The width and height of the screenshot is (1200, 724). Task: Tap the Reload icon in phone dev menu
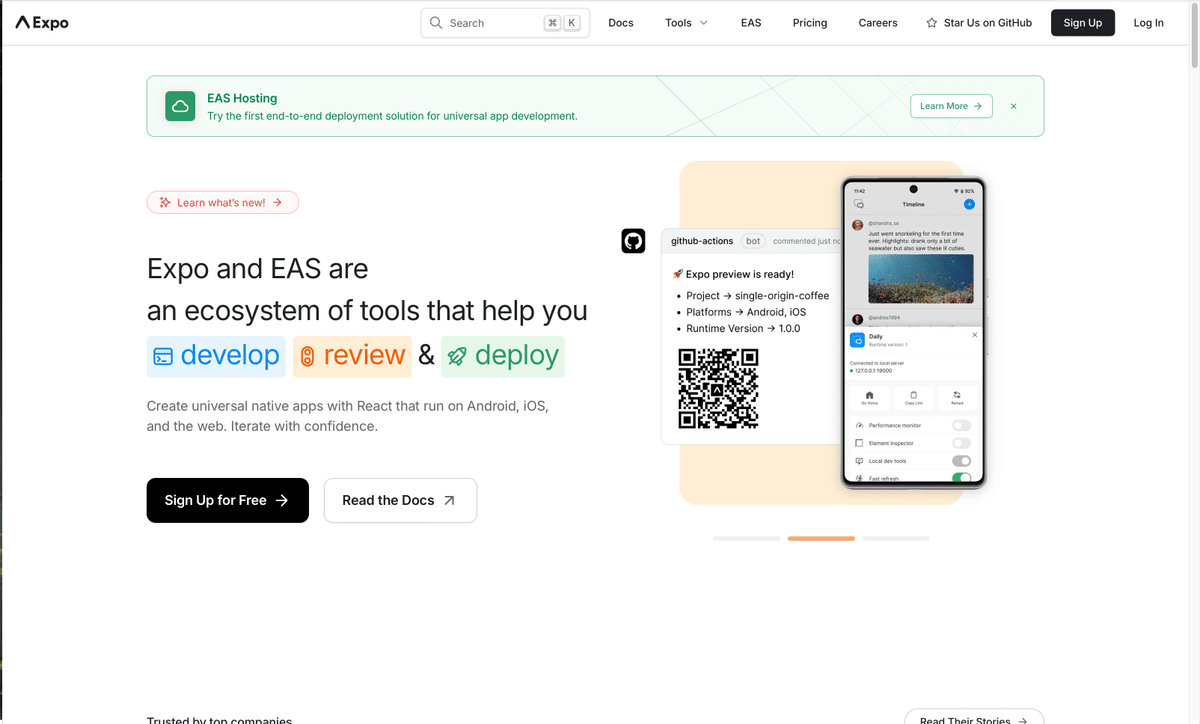coord(957,397)
